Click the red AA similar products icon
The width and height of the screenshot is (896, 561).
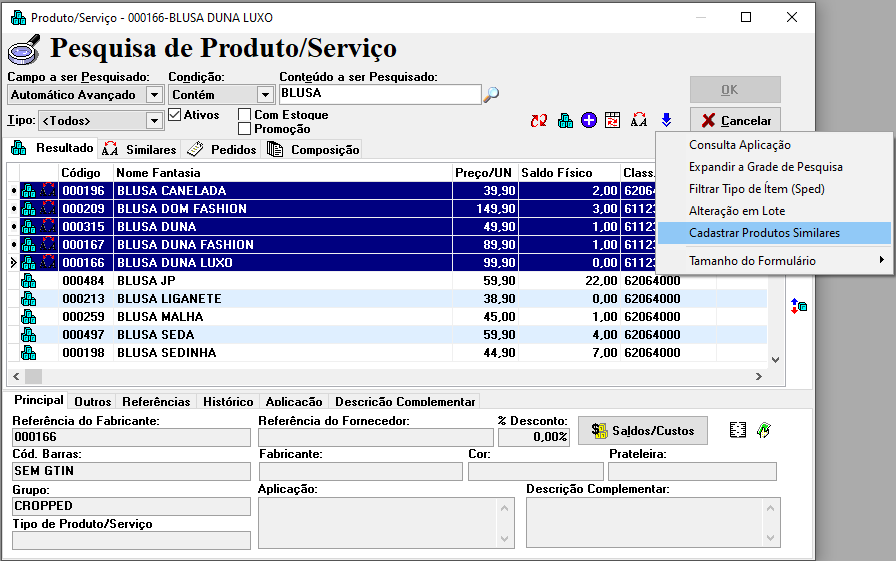(x=639, y=120)
